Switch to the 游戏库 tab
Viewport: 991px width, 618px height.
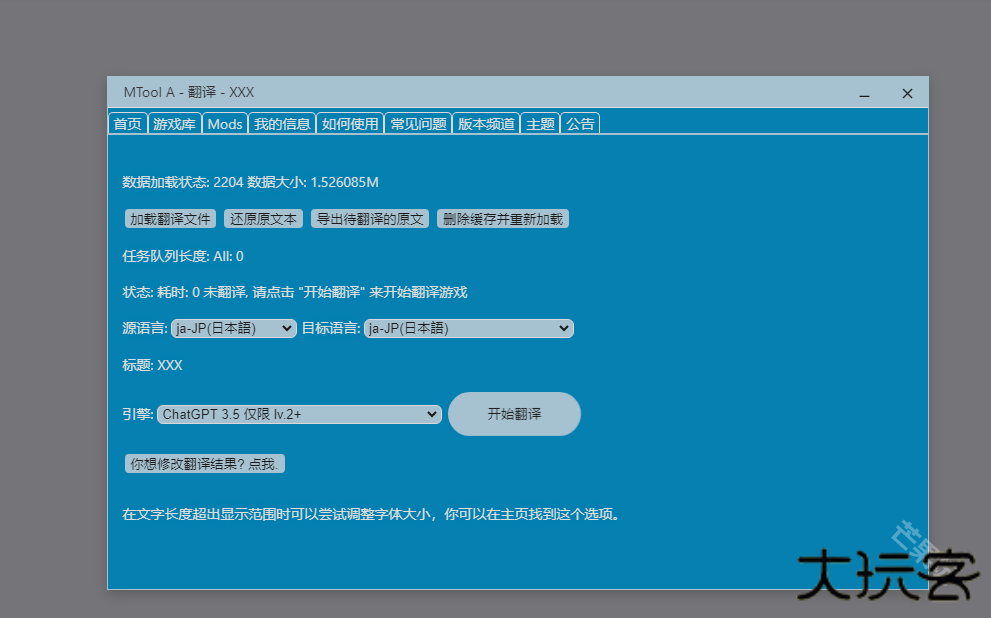(x=174, y=124)
